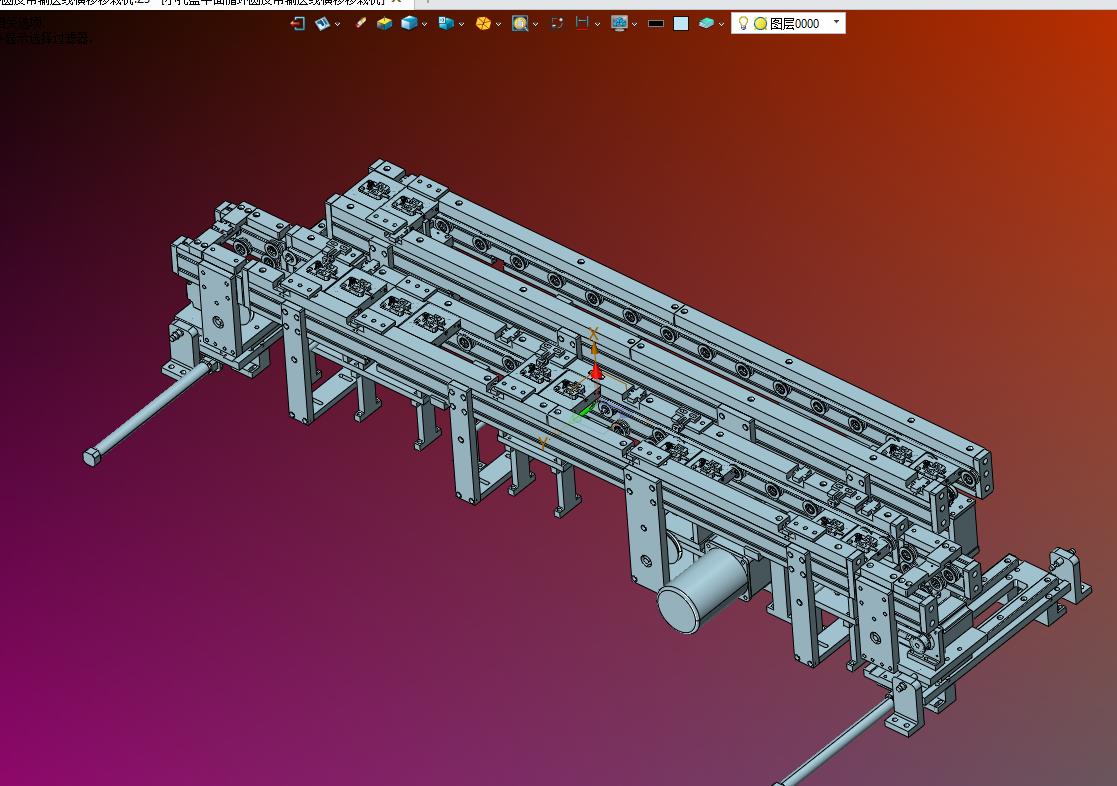The image size is (1117, 786).
Task: Click the cylindrical motor on conveyor
Action: tap(702, 589)
